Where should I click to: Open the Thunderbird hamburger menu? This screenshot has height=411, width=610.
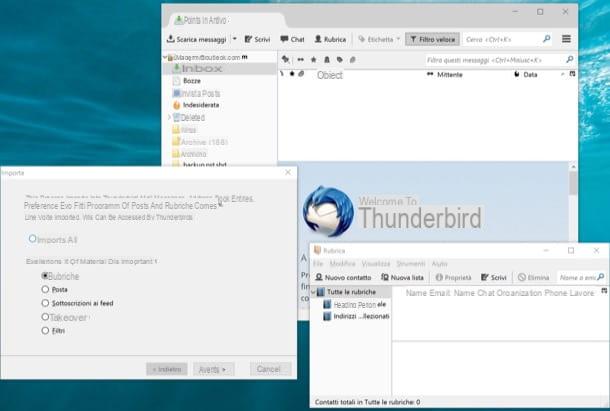tap(566, 39)
